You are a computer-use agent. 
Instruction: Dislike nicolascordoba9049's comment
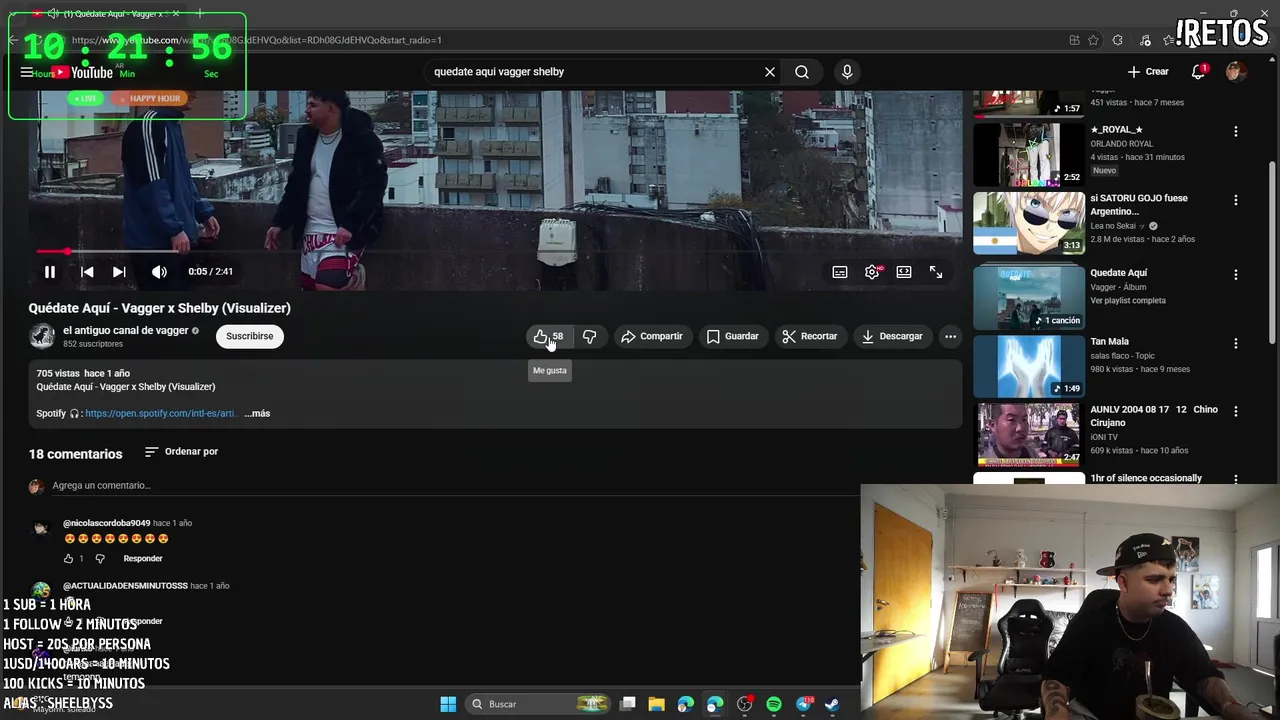(99, 559)
